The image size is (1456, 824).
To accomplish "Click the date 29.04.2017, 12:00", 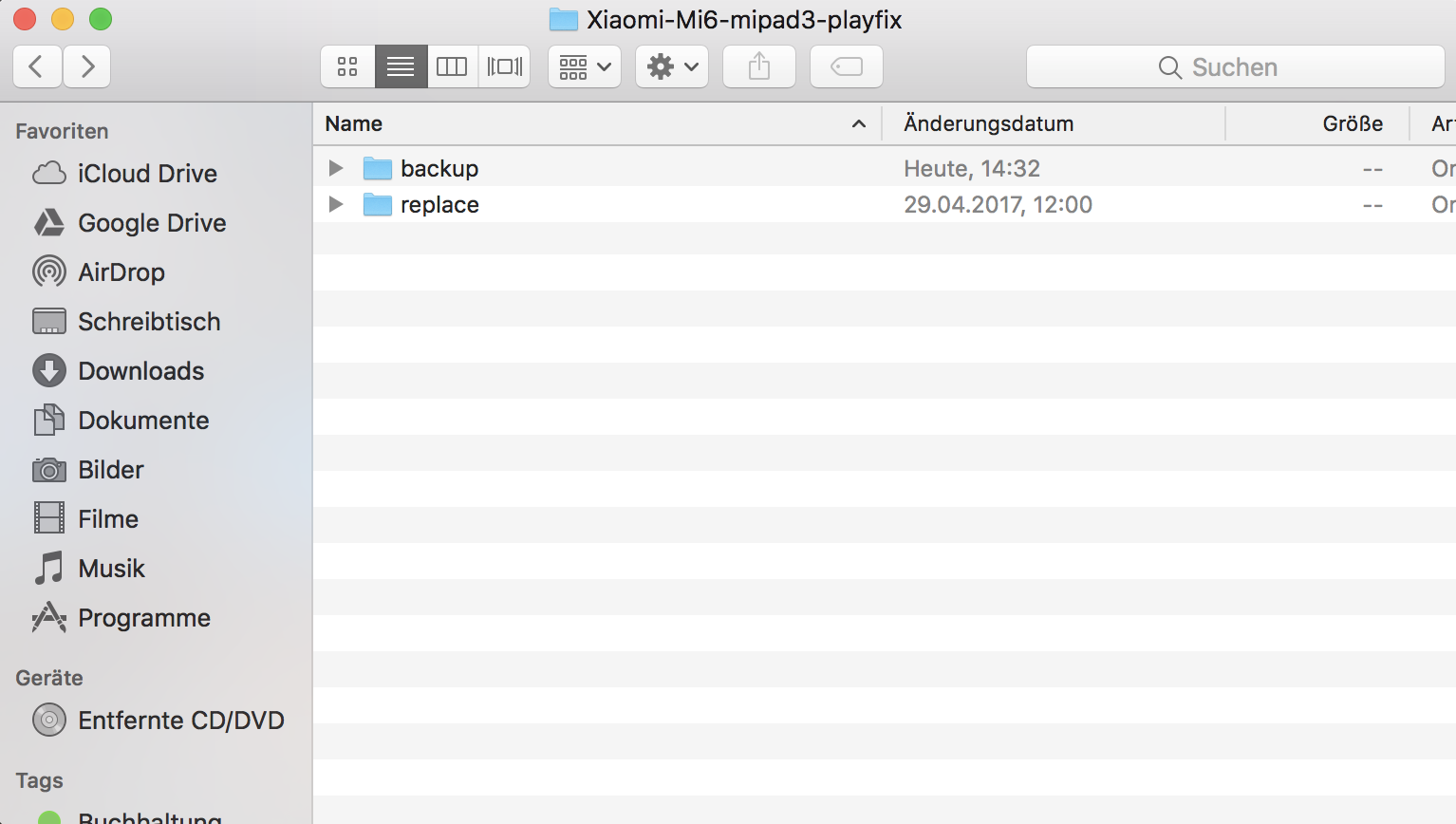I will click(998, 205).
